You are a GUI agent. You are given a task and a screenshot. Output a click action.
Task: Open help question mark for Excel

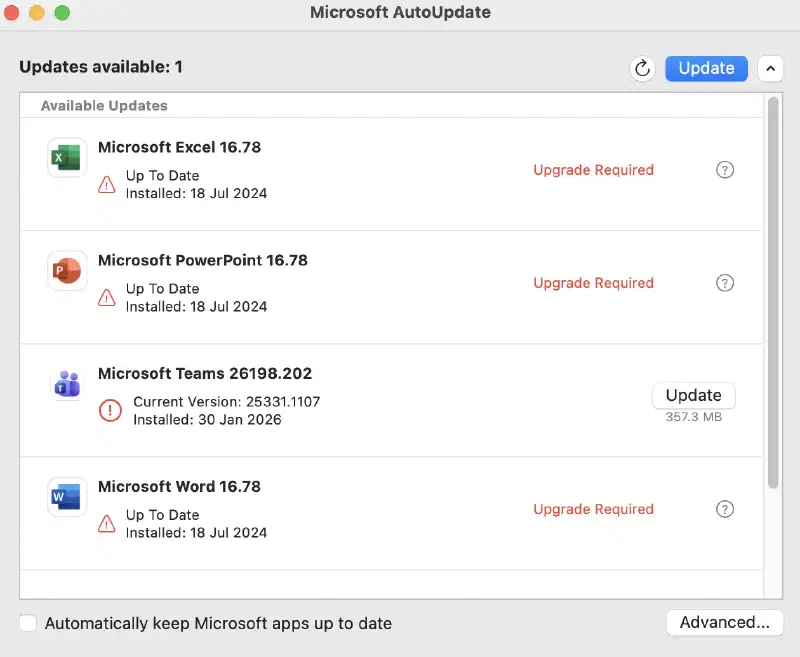click(x=724, y=170)
